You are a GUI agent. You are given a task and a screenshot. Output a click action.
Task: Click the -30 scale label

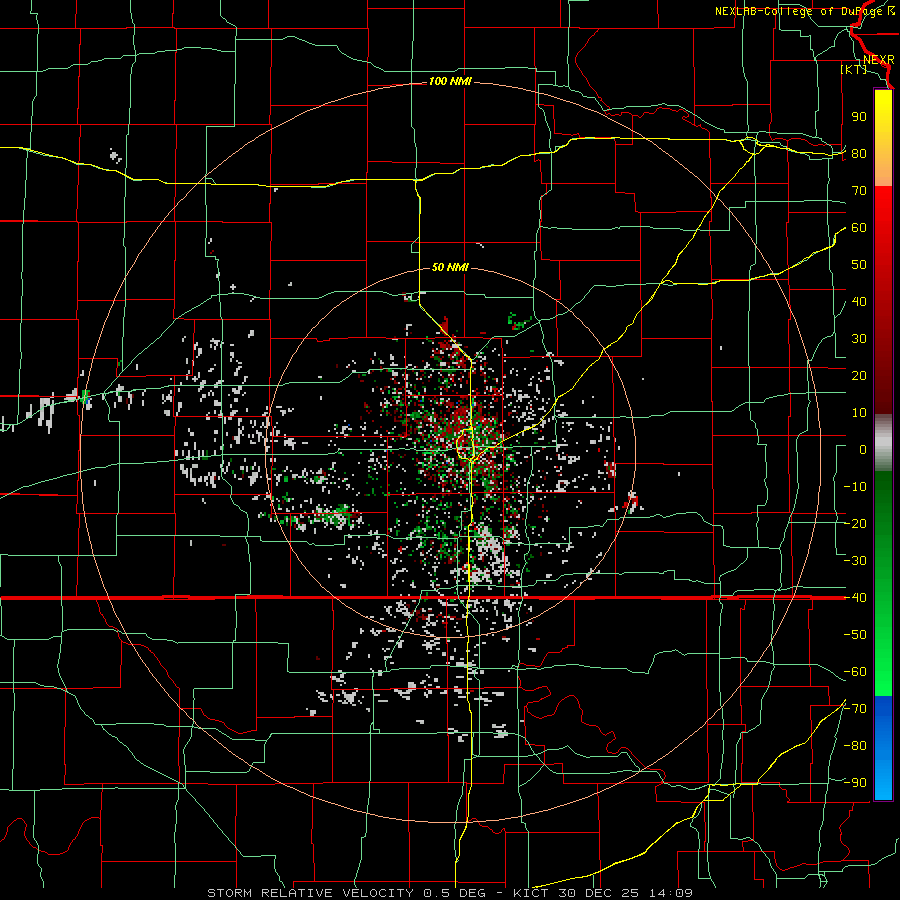click(855, 561)
